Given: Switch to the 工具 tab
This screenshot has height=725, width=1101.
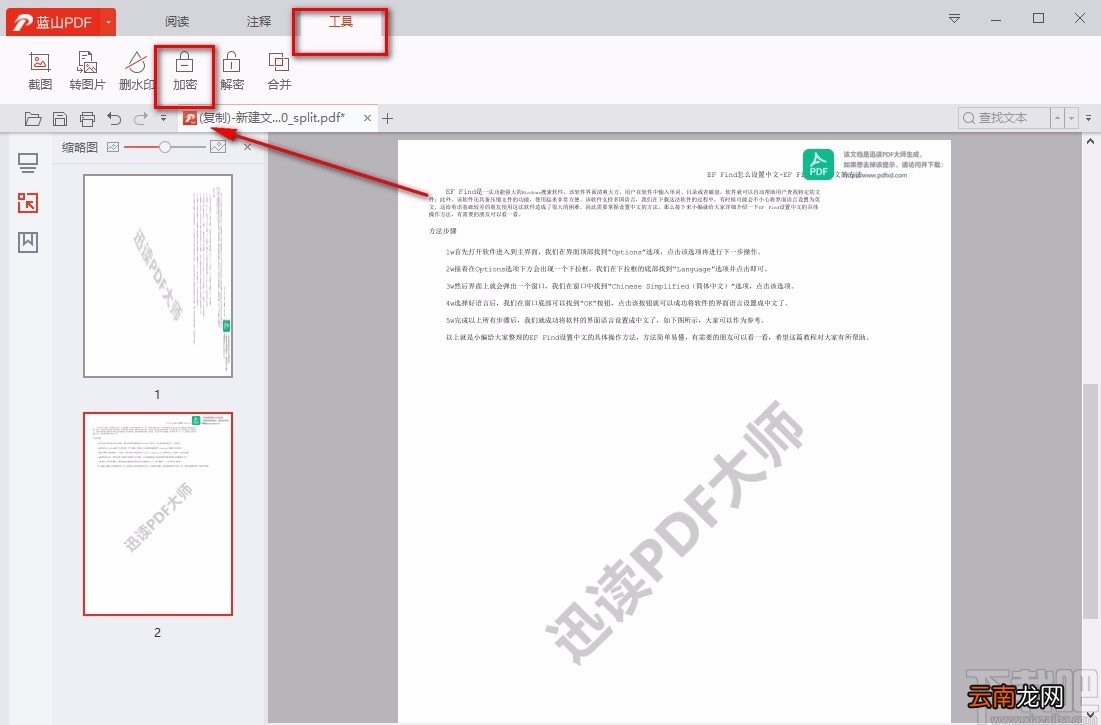Looking at the screenshot, I should click(341, 22).
